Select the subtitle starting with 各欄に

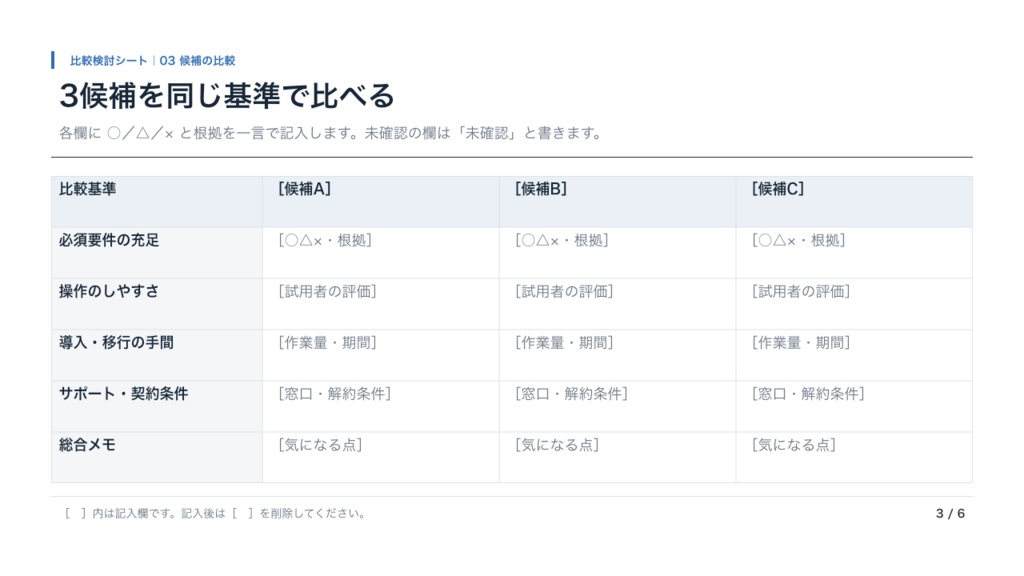coord(330,133)
